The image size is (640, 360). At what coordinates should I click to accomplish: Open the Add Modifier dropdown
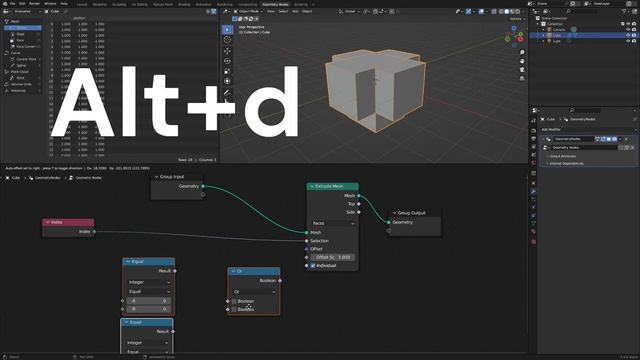[588, 129]
